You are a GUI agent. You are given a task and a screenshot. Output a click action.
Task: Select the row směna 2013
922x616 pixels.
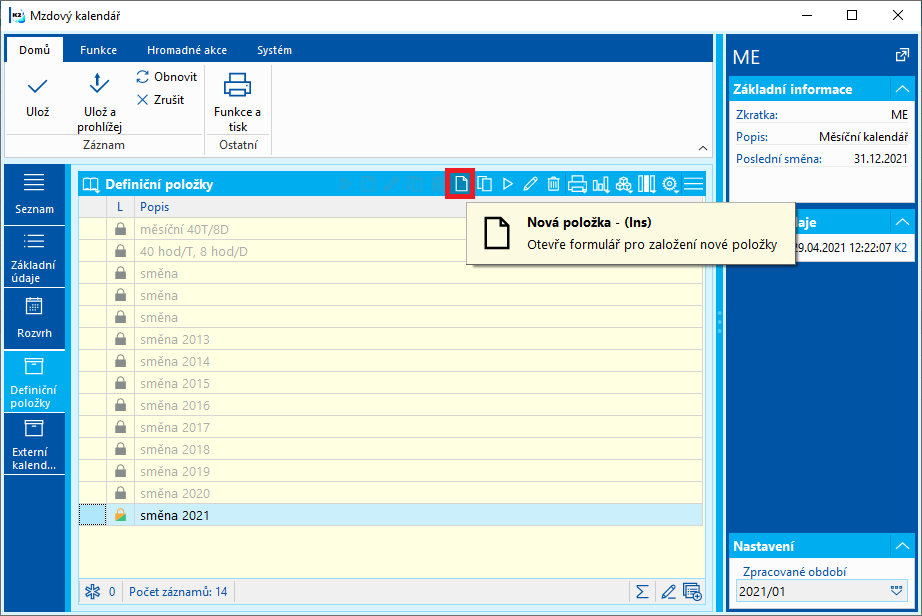coord(391,340)
